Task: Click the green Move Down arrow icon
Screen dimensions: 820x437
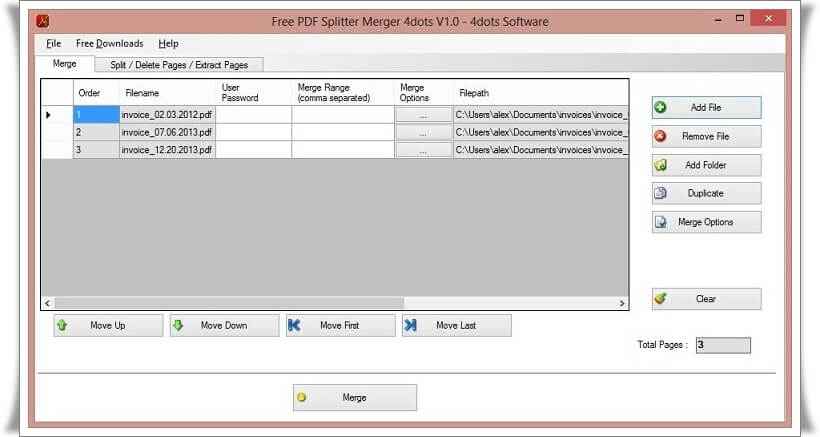Action: point(178,325)
